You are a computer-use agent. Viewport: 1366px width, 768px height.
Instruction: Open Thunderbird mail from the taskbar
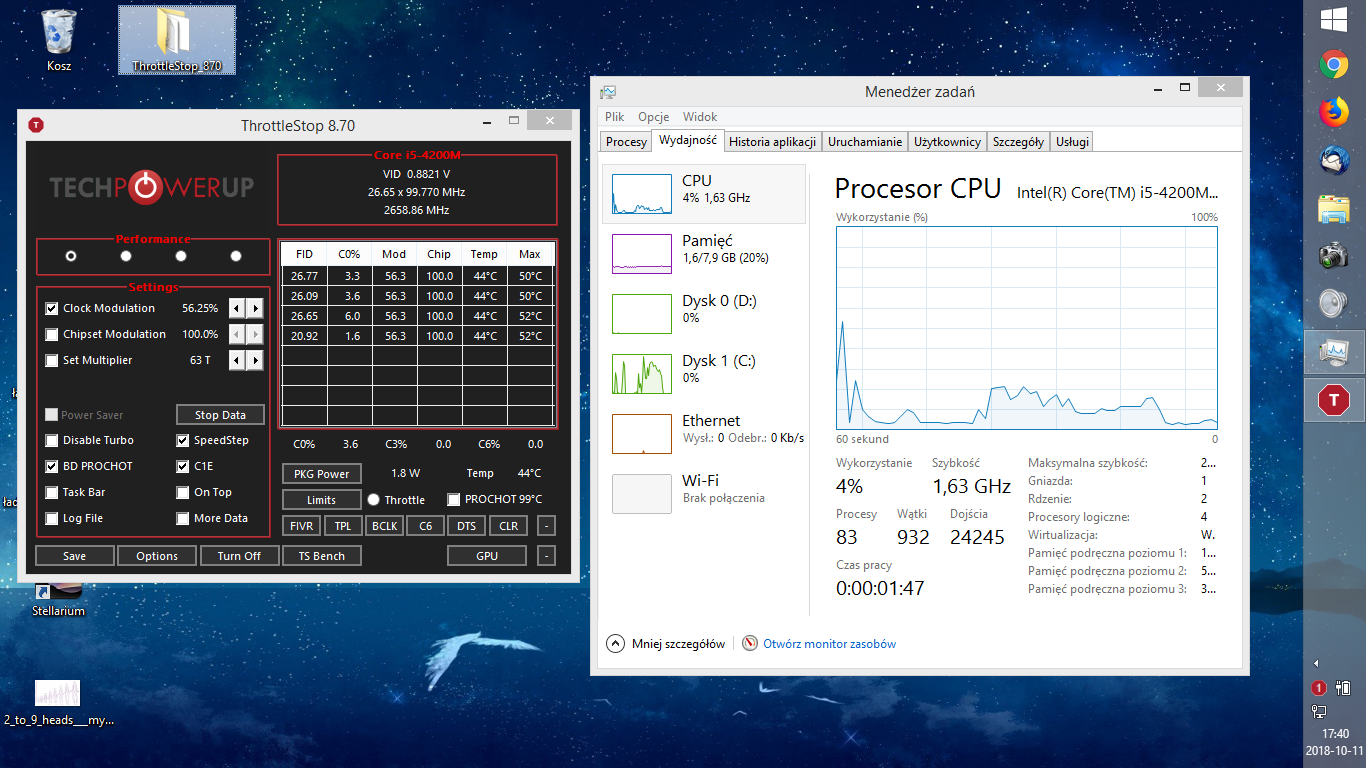point(1333,161)
